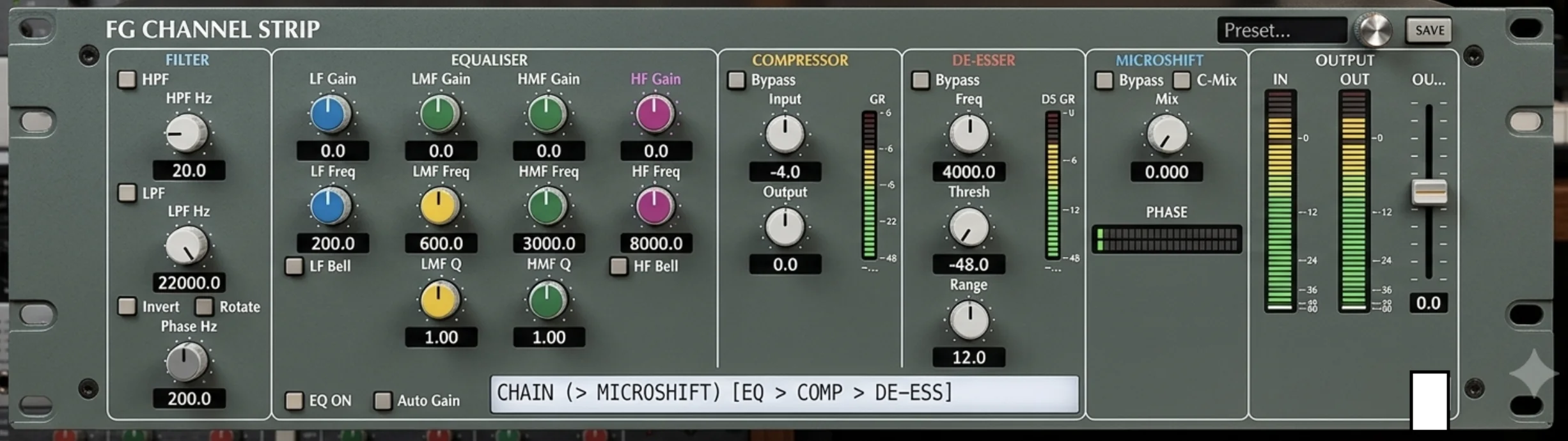Click the LF Gain blue knob

click(331, 114)
